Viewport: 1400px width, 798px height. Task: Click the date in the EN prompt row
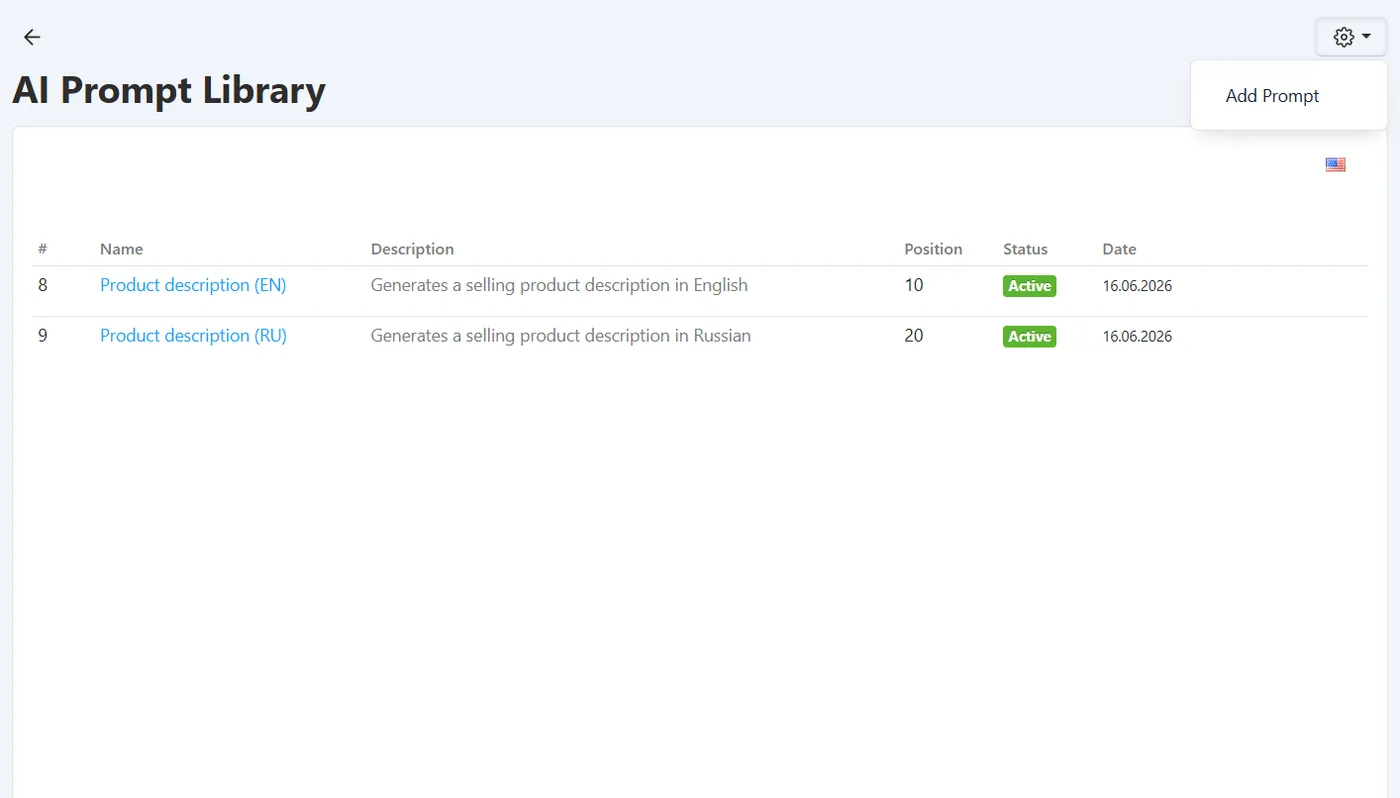(x=1137, y=286)
